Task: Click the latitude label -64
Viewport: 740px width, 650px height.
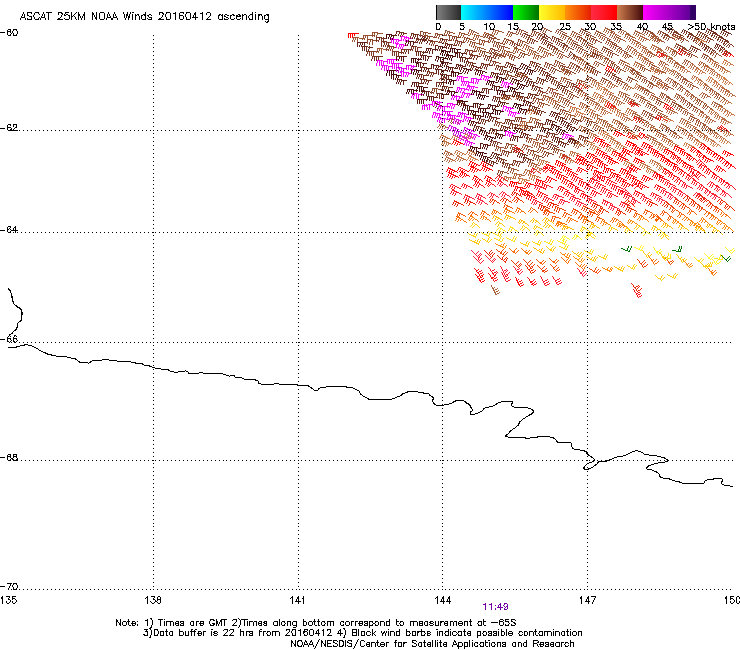Action: 9,229
